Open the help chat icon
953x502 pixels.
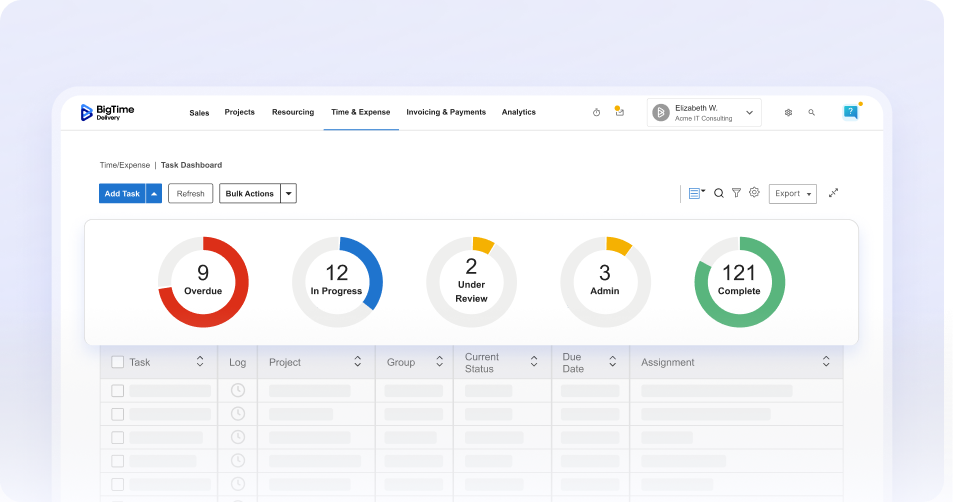850,112
